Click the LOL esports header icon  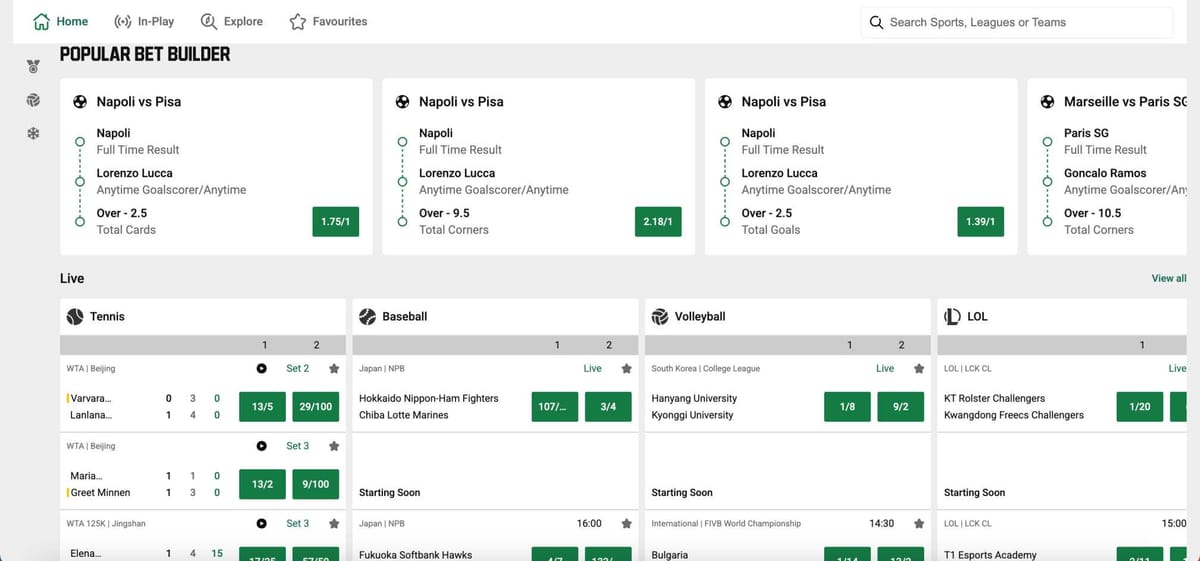coord(952,316)
